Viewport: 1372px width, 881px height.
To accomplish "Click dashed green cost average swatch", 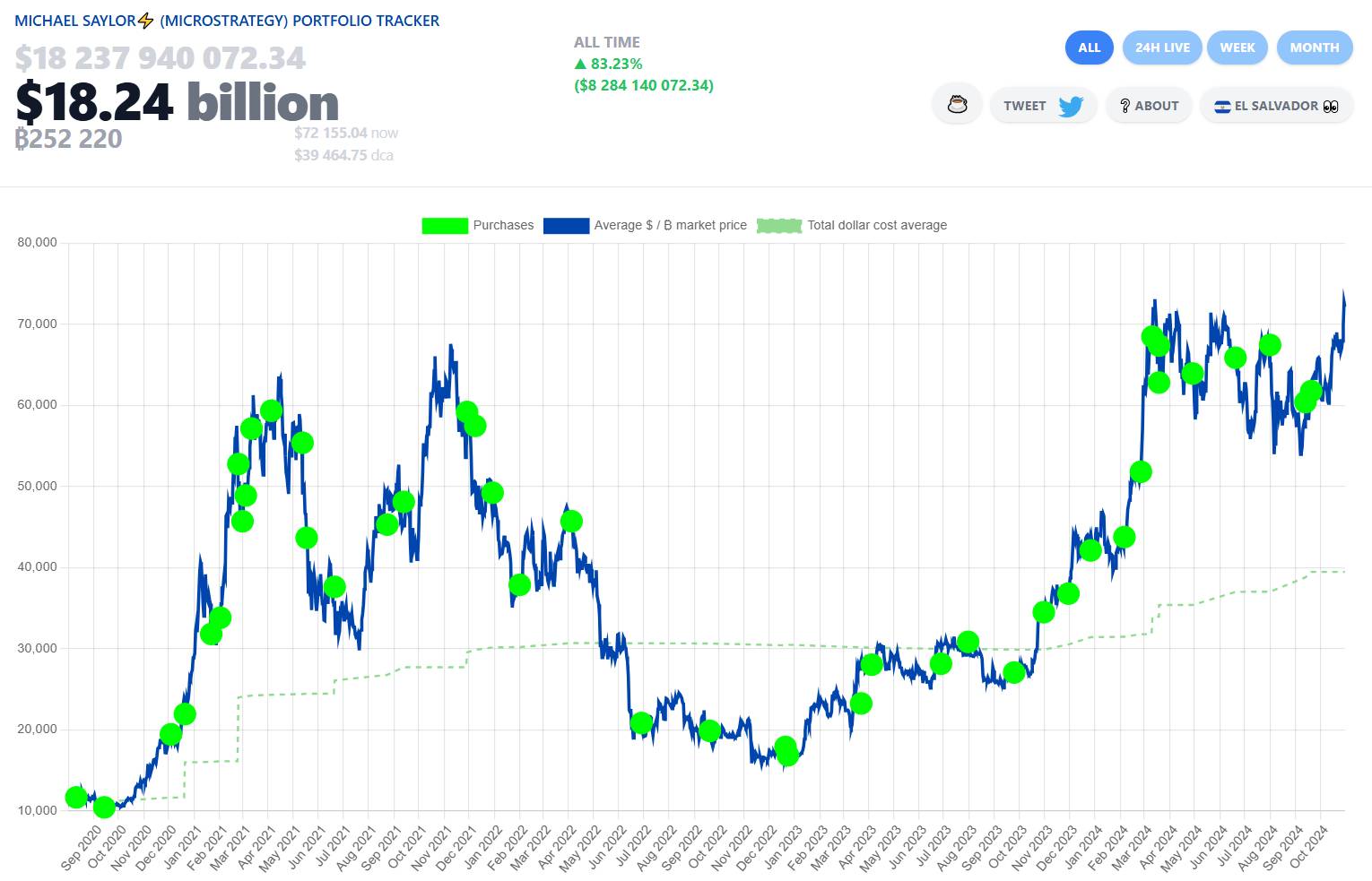I will click(779, 225).
